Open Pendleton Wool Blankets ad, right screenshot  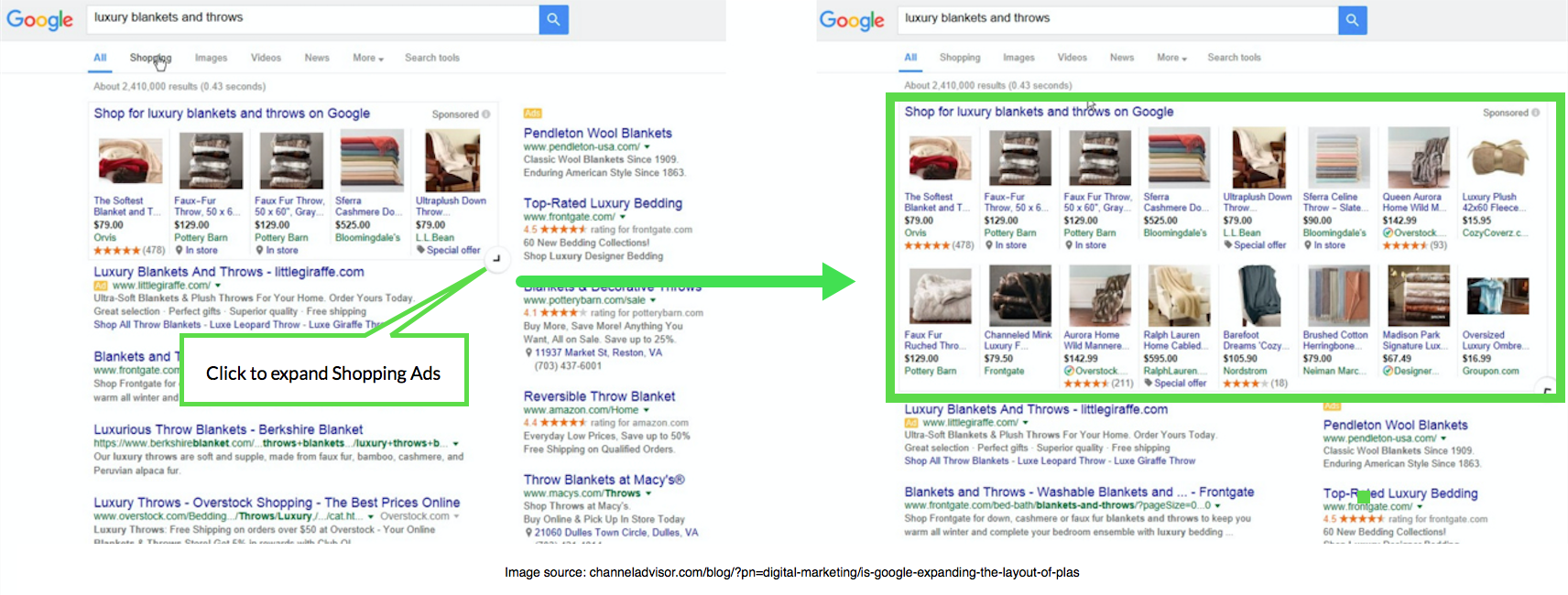1395,425
